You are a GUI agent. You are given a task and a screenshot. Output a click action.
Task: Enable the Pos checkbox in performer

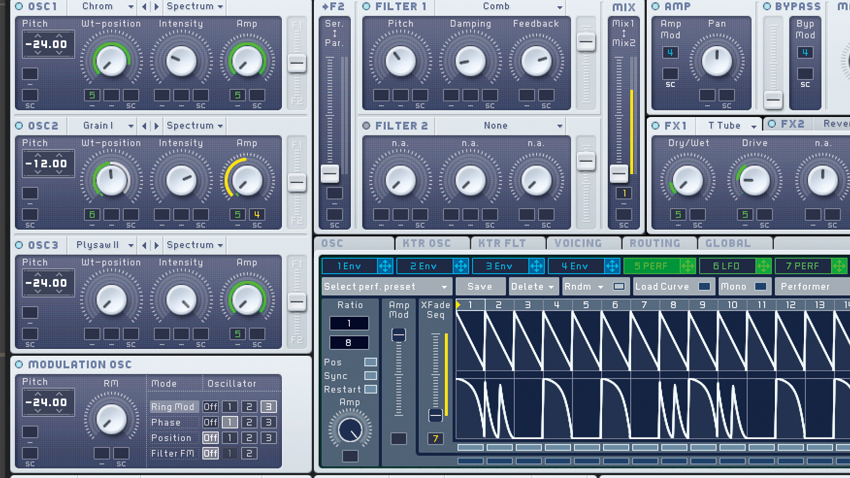tap(371, 362)
